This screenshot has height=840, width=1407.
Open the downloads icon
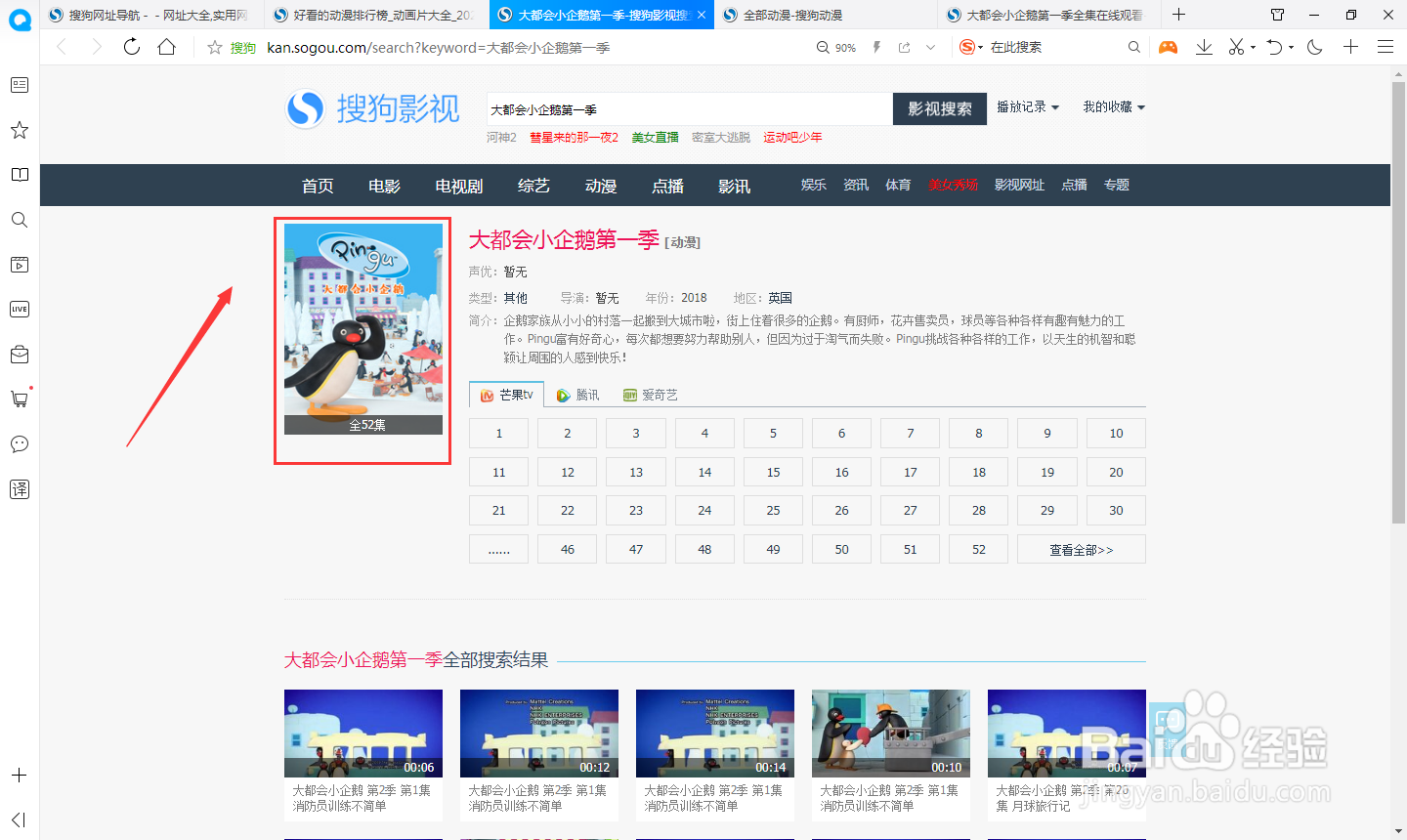pos(1204,47)
